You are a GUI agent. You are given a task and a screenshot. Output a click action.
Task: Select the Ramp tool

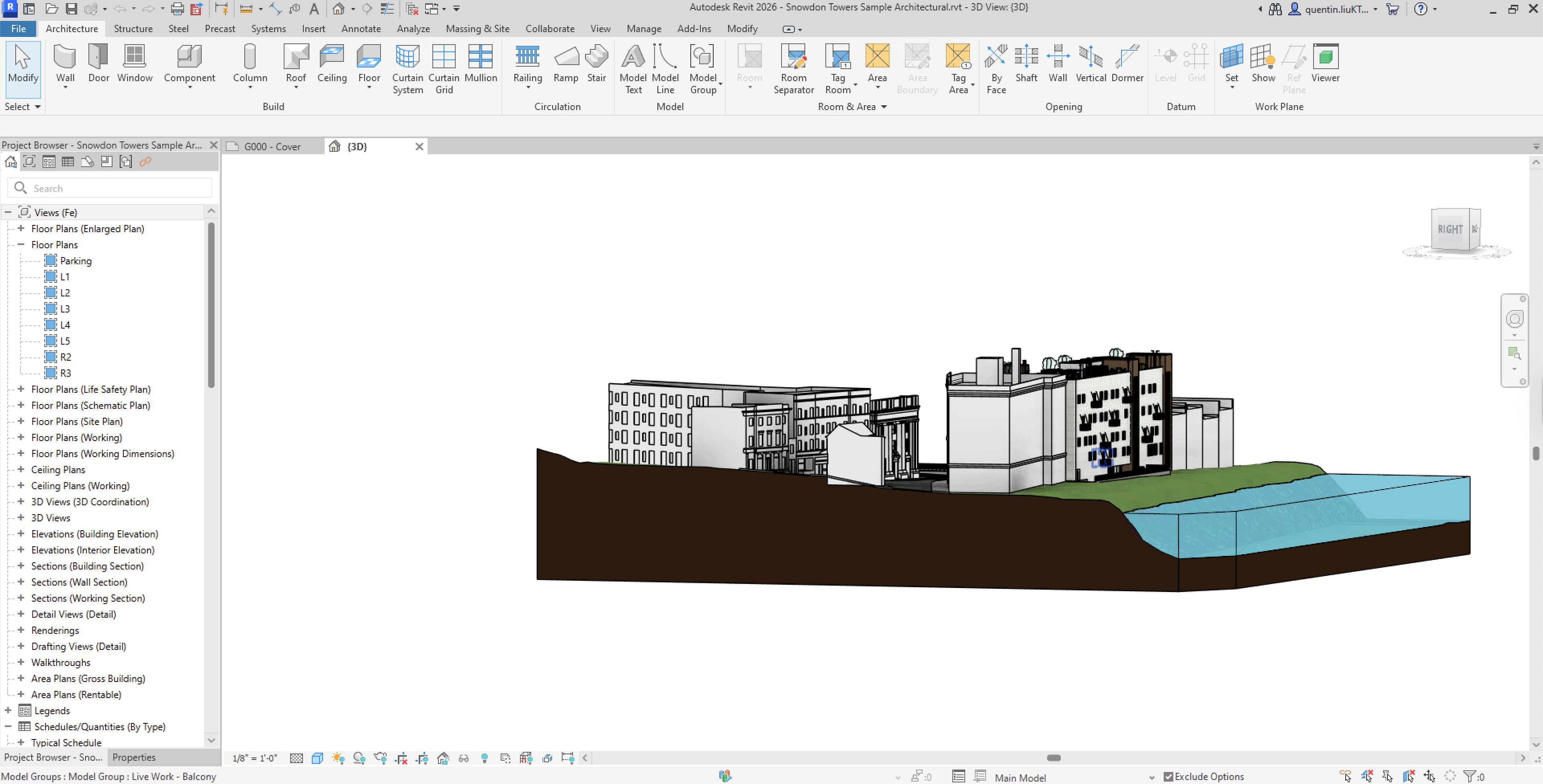(x=565, y=63)
